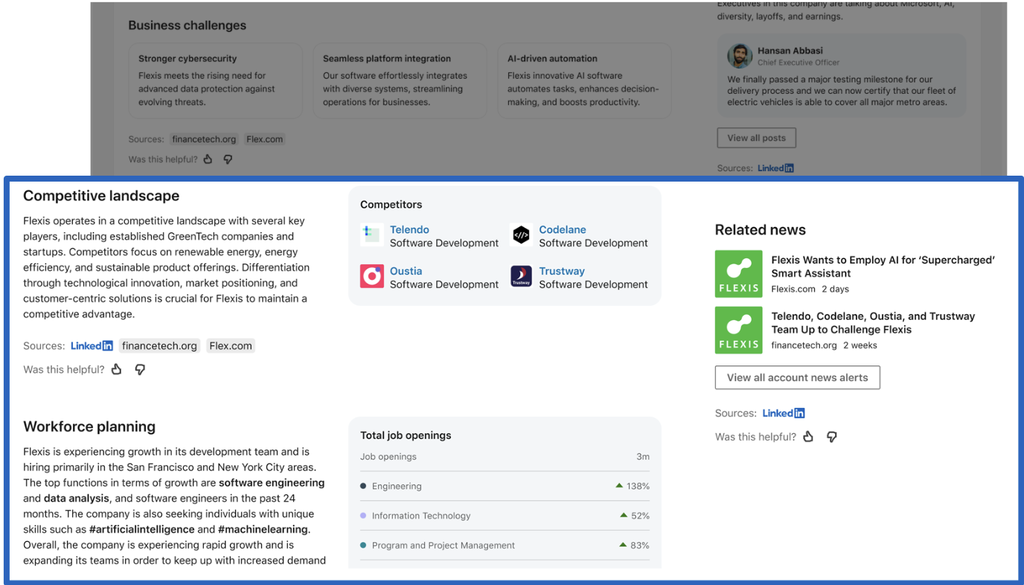Click the Oustia company logo
Image resolution: width=1024 pixels, height=585 pixels.
pos(372,276)
